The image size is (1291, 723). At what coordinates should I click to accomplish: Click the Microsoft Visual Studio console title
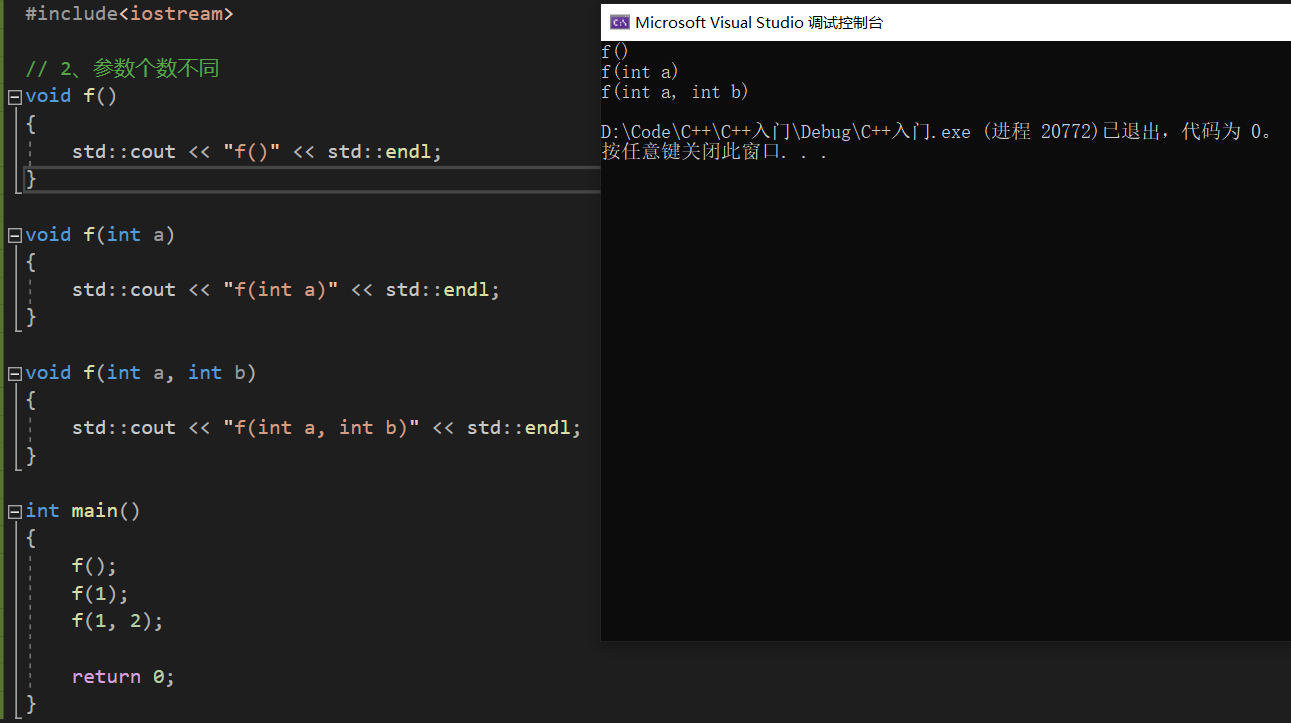(x=759, y=22)
